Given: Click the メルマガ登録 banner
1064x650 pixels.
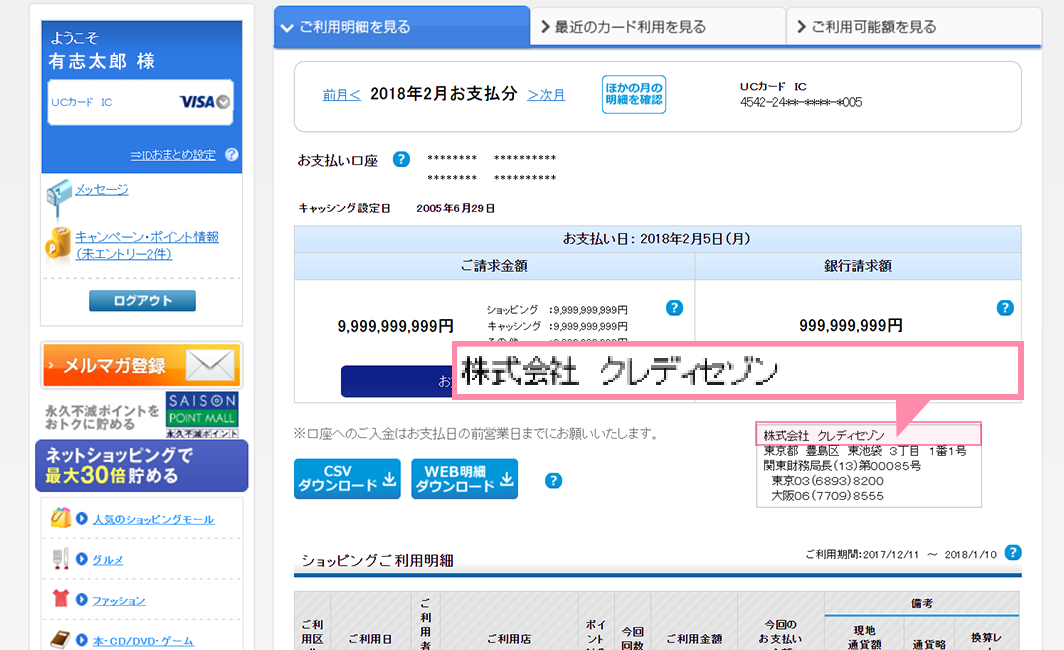Looking at the screenshot, I should [x=141, y=365].
